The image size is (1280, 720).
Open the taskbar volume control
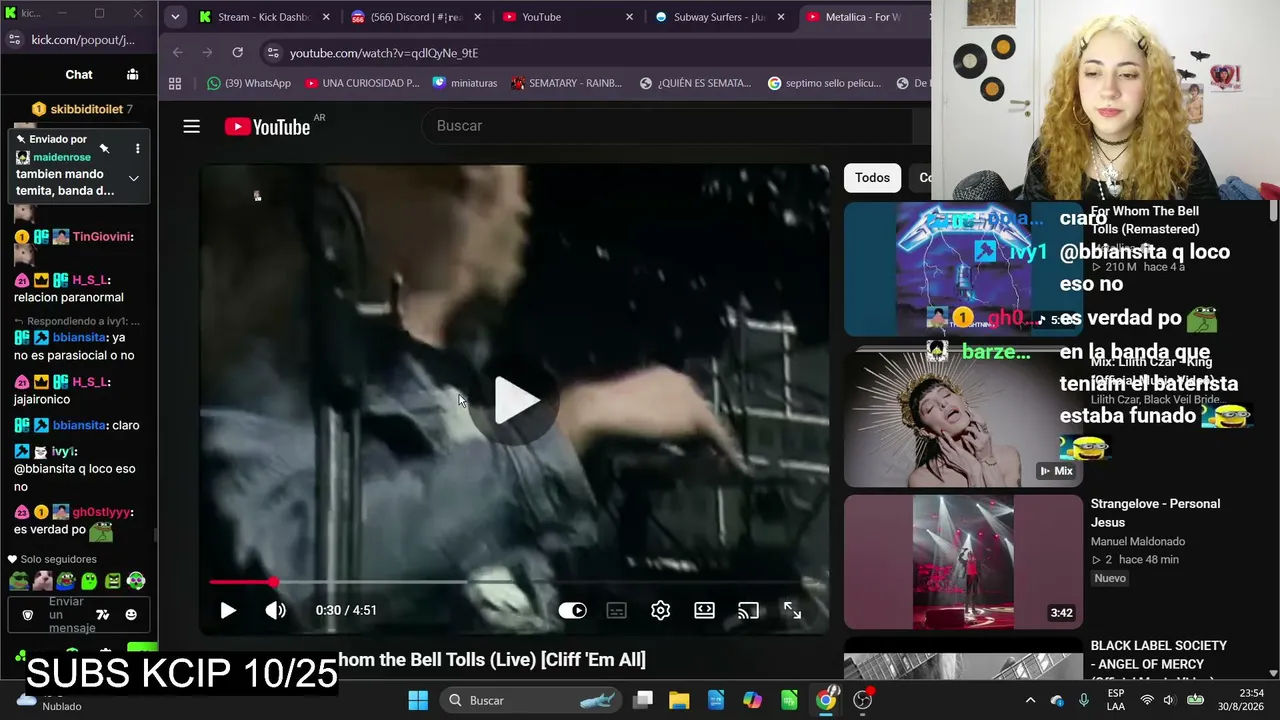pyautogui.click(x=1169, y=700)
